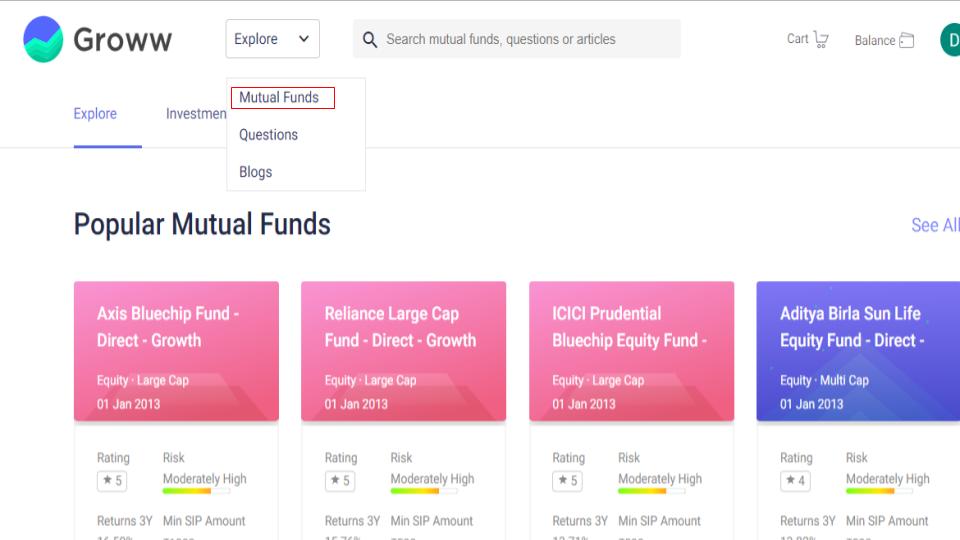Open Aditya Birla Sun Life Equity Fund card

point(858,351)
